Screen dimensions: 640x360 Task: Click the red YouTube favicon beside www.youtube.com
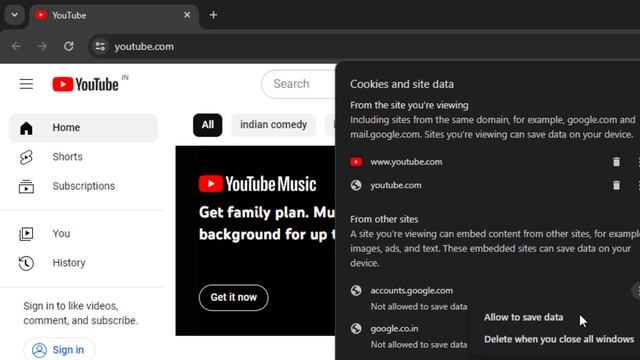coord(356,162)
